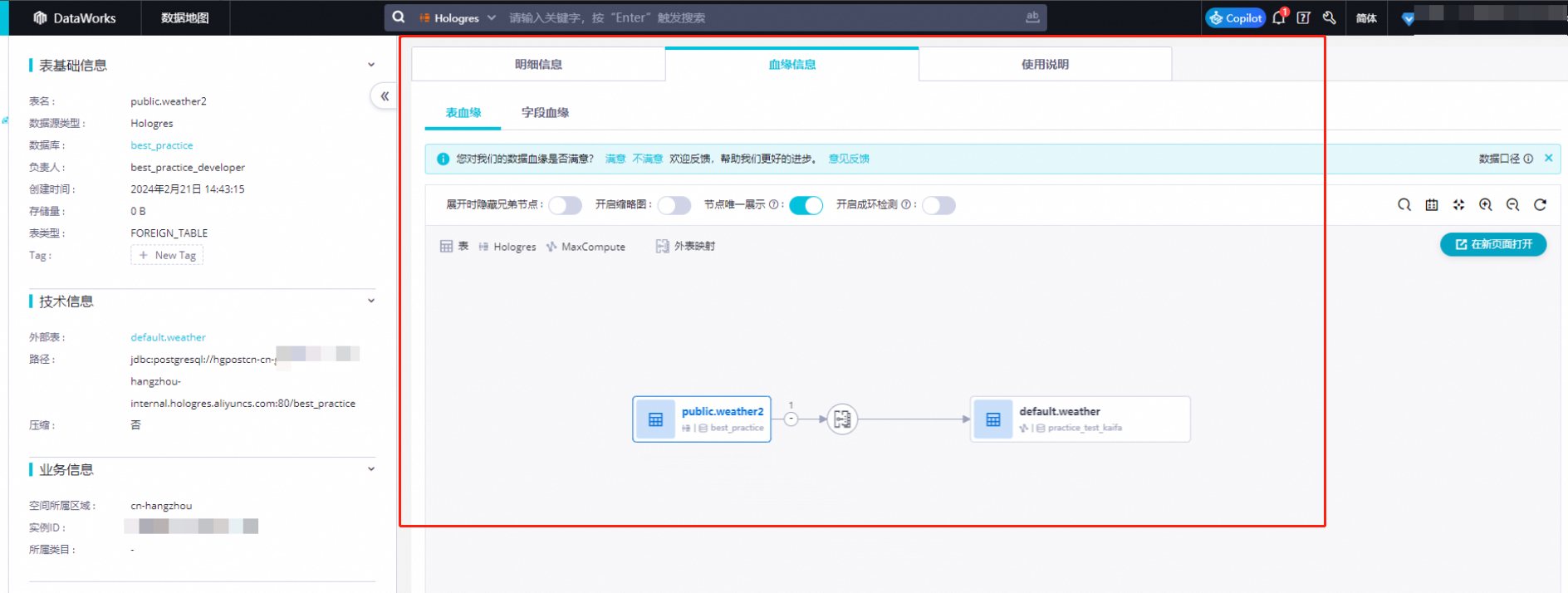Open Copilot assistant
Screen dimensions: 1568x593
click(1236, 17)
